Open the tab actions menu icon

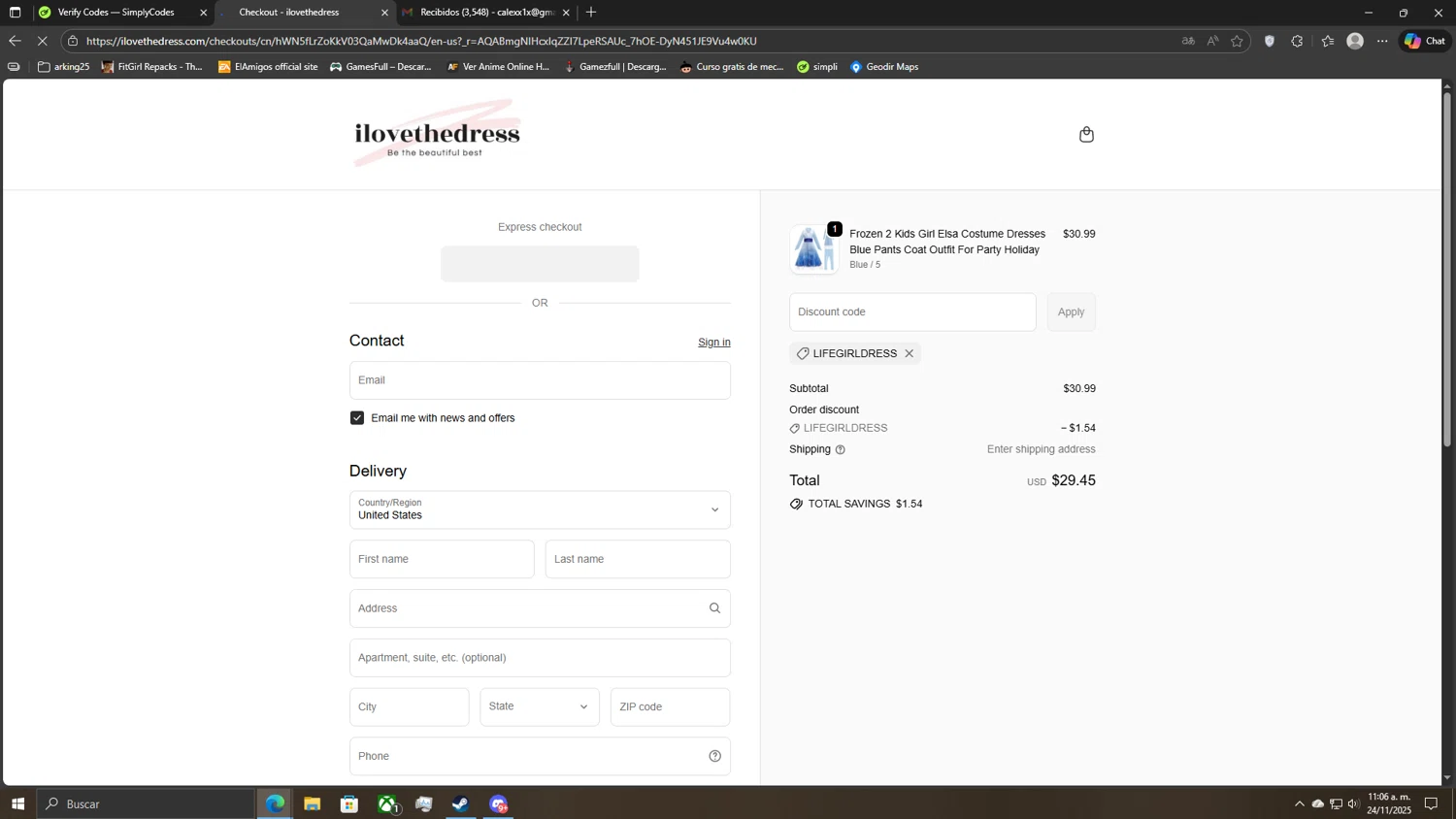[x=15, y=13]
